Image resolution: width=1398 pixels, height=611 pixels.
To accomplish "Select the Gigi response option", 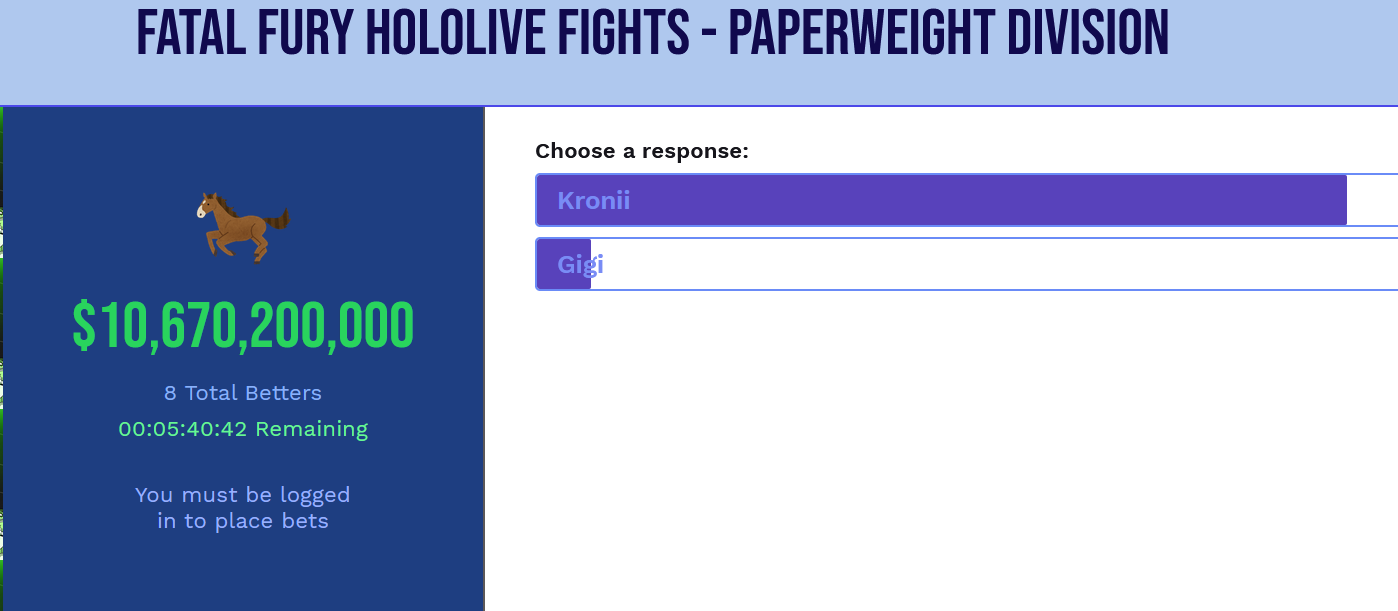I will pos(966,264).
